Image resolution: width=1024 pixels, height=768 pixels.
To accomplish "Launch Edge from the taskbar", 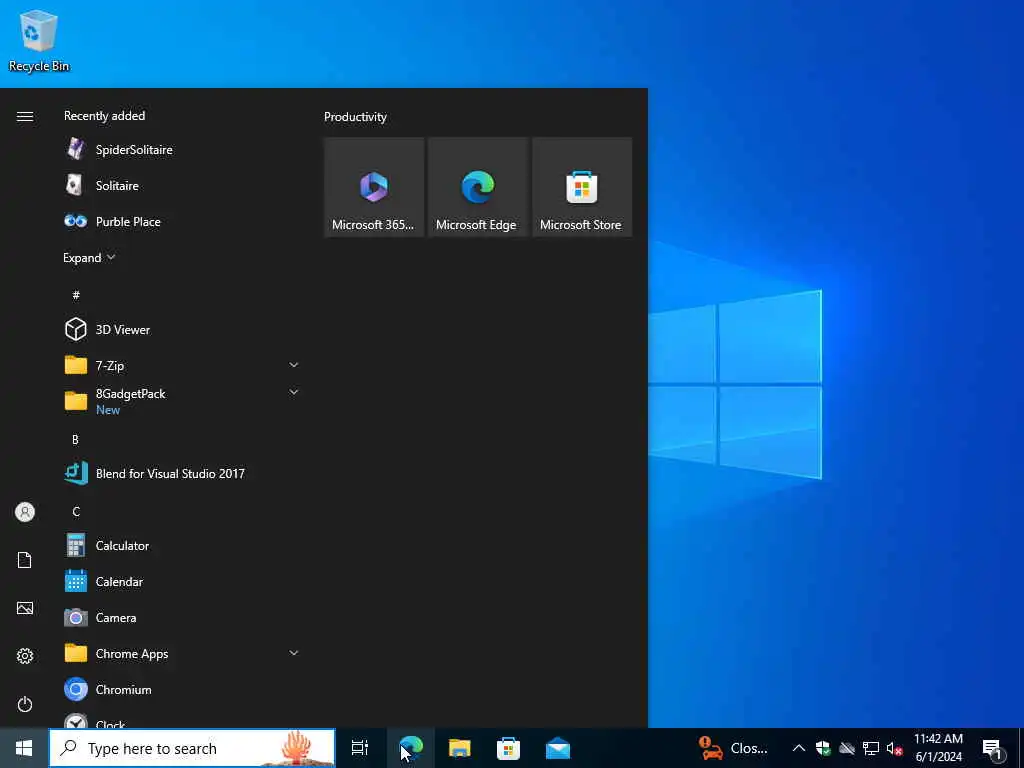I will (x=411, y=748).
